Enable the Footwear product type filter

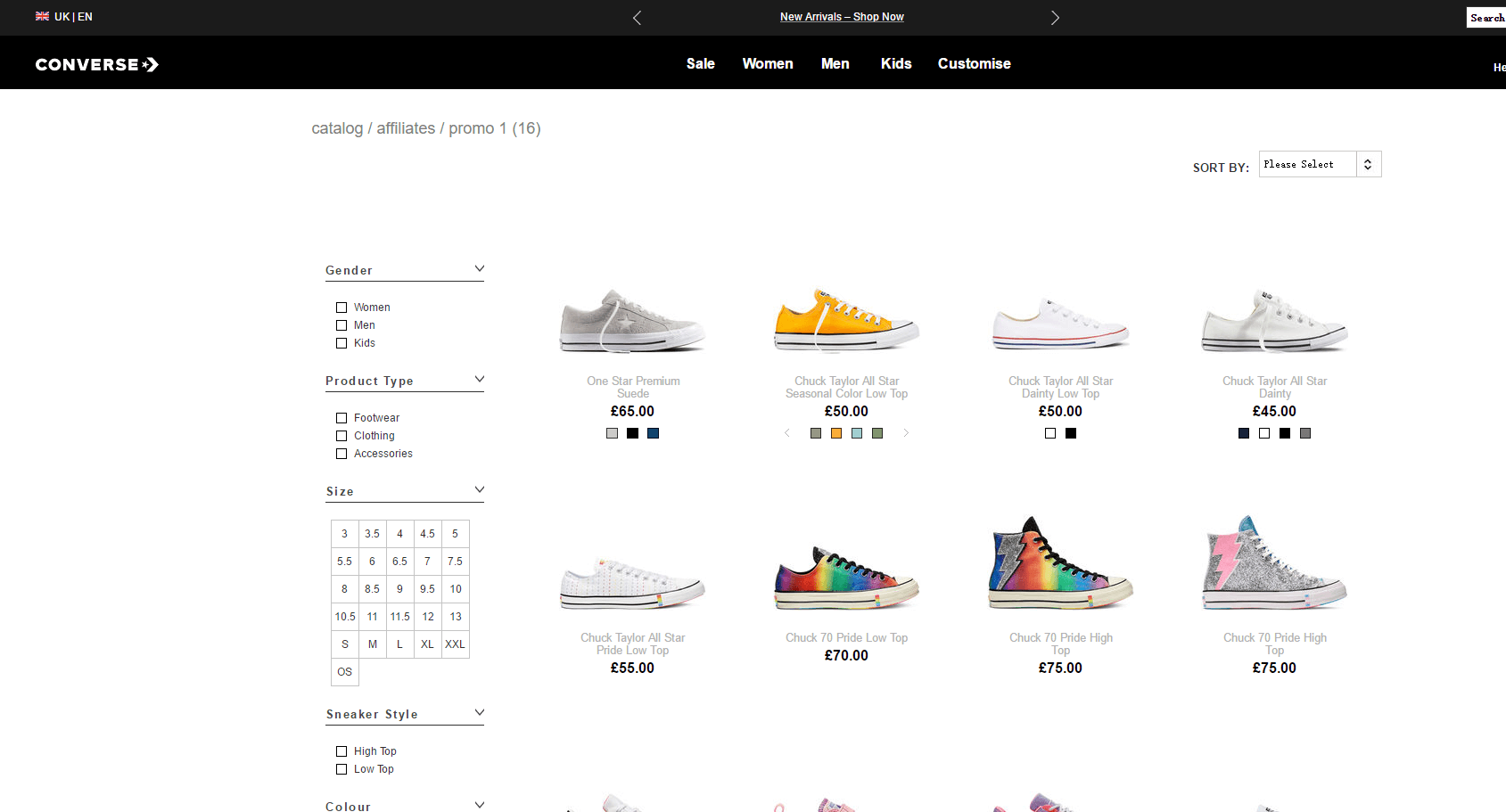coord(342,418)
